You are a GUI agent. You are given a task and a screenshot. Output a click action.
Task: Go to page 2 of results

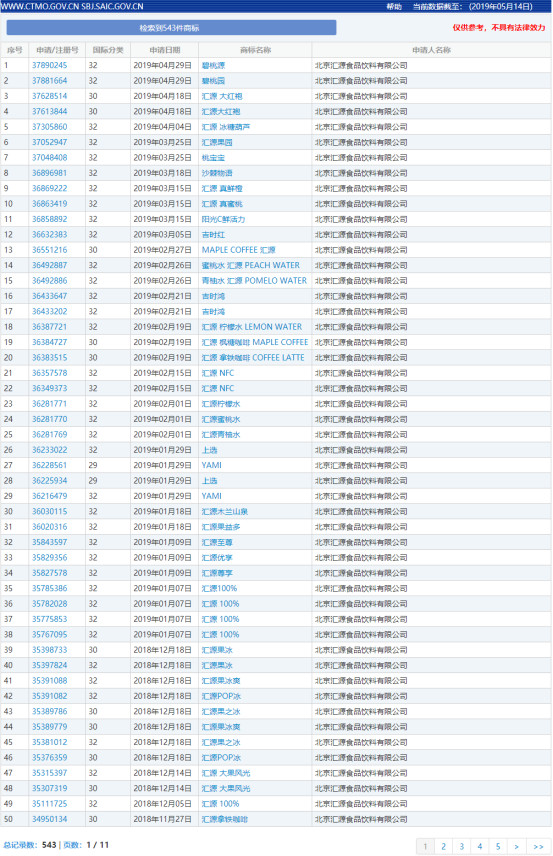[443, 846]
